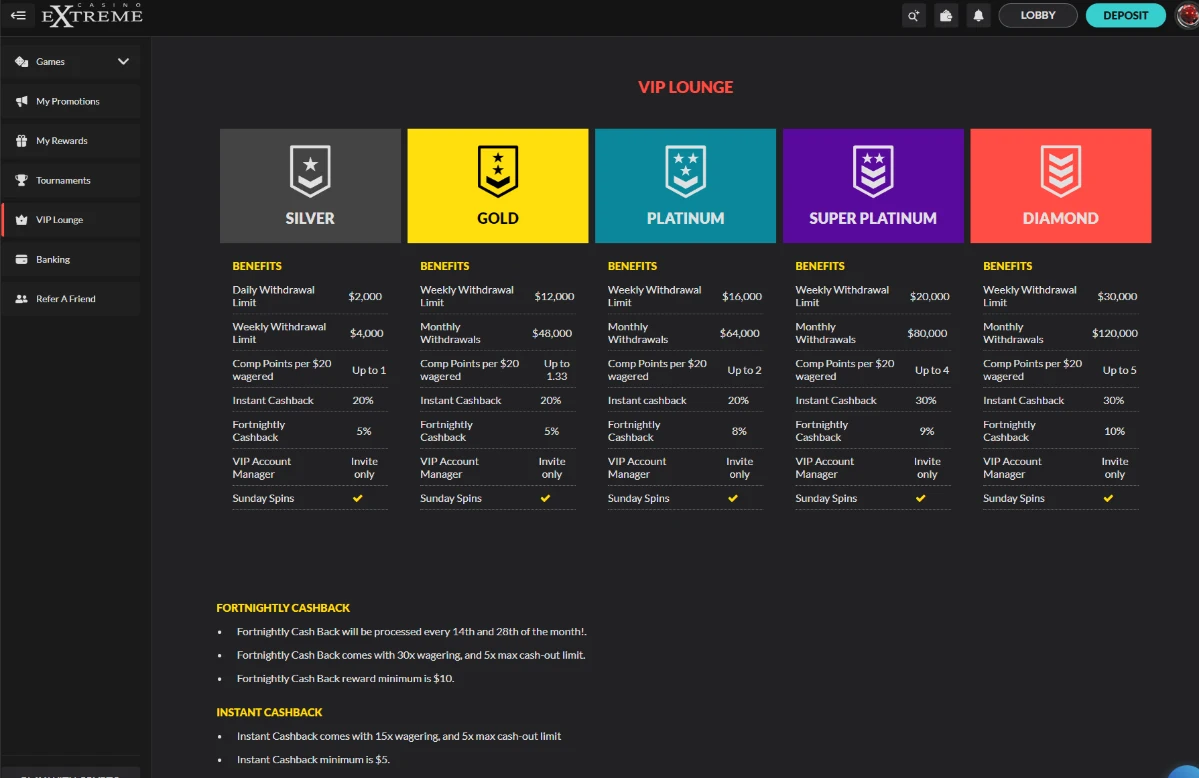
Task: Click the Casino Extreme logo
Action: point(92,15)
